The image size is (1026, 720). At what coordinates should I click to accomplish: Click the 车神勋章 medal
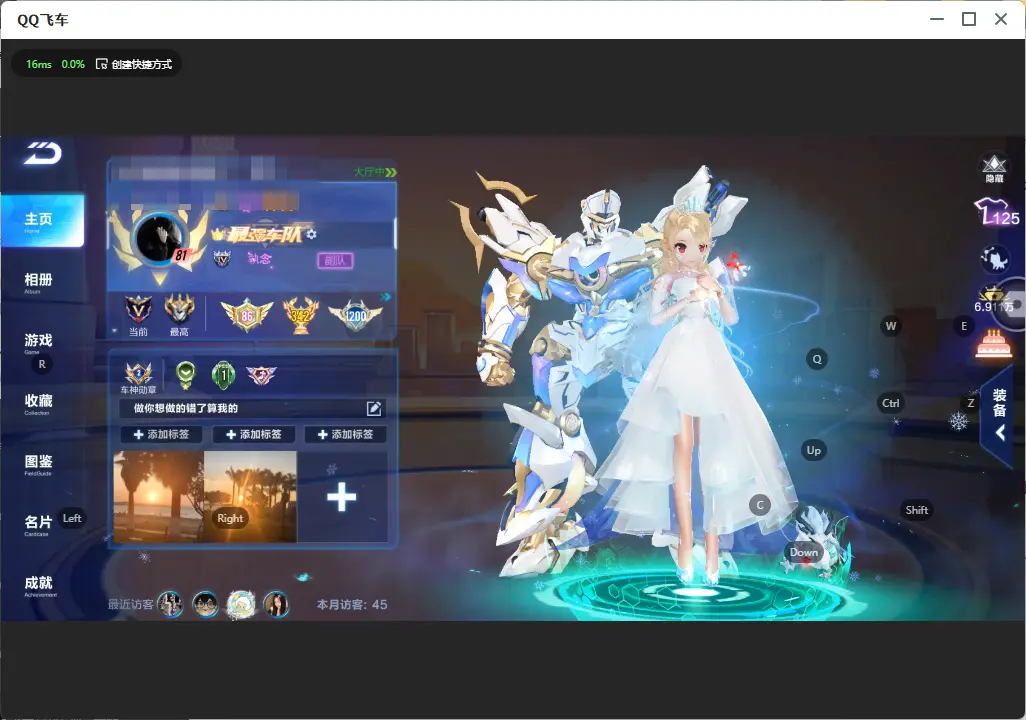pos(139,378)
